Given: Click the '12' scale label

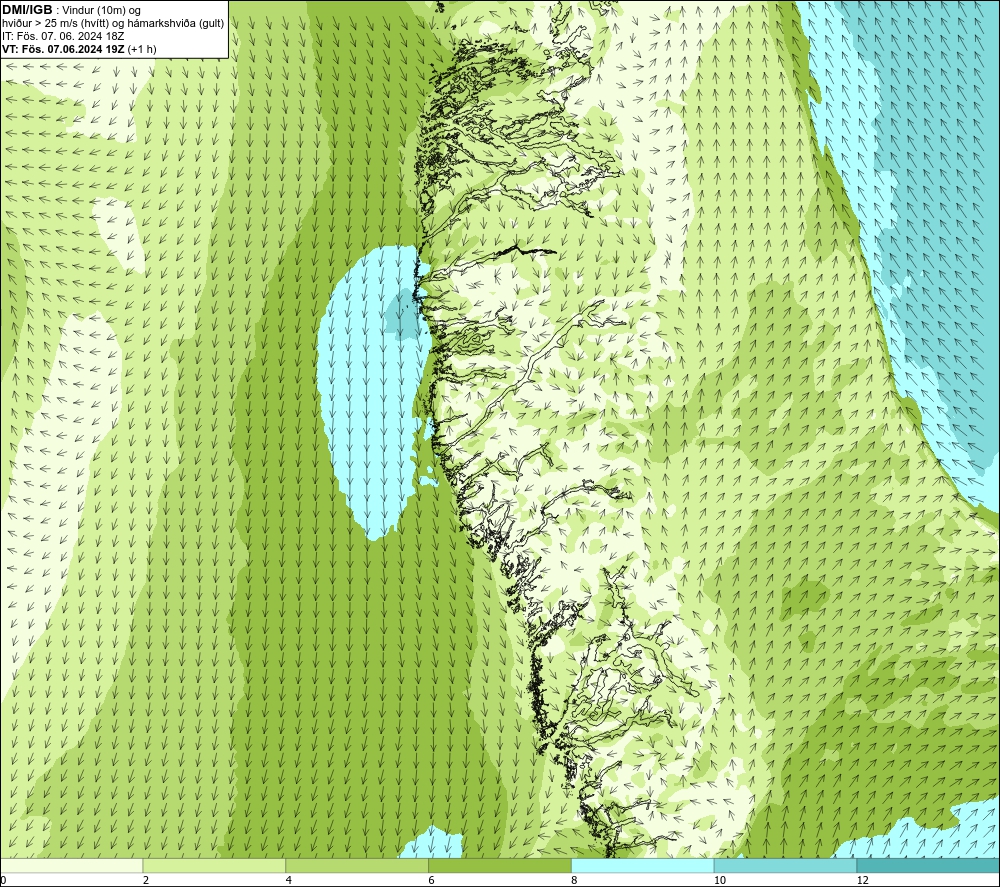Looking at the screenshot, I should (862, 880).
